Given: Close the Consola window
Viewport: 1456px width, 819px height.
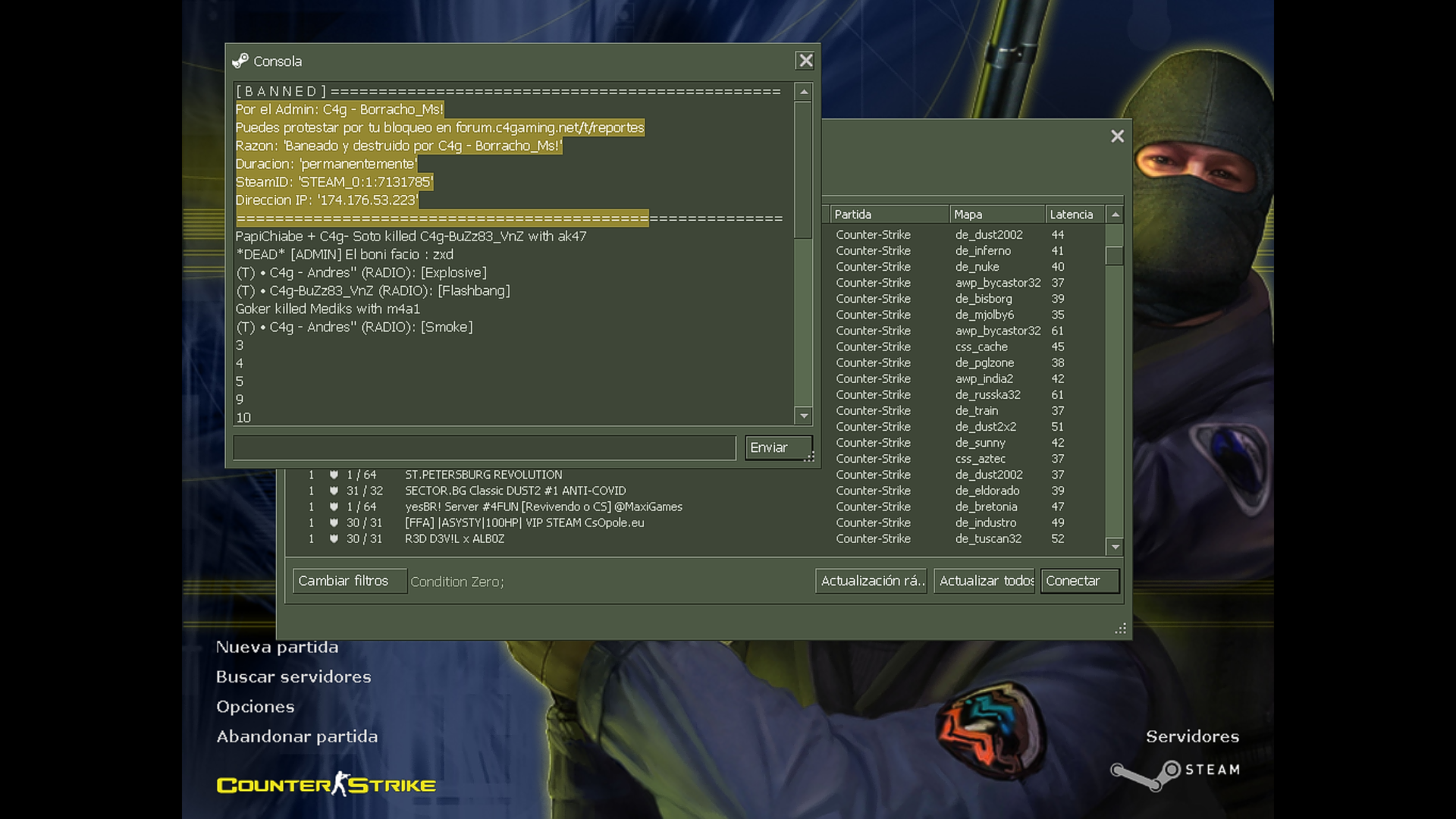Looking at the screenshot, I should point(805,61).
